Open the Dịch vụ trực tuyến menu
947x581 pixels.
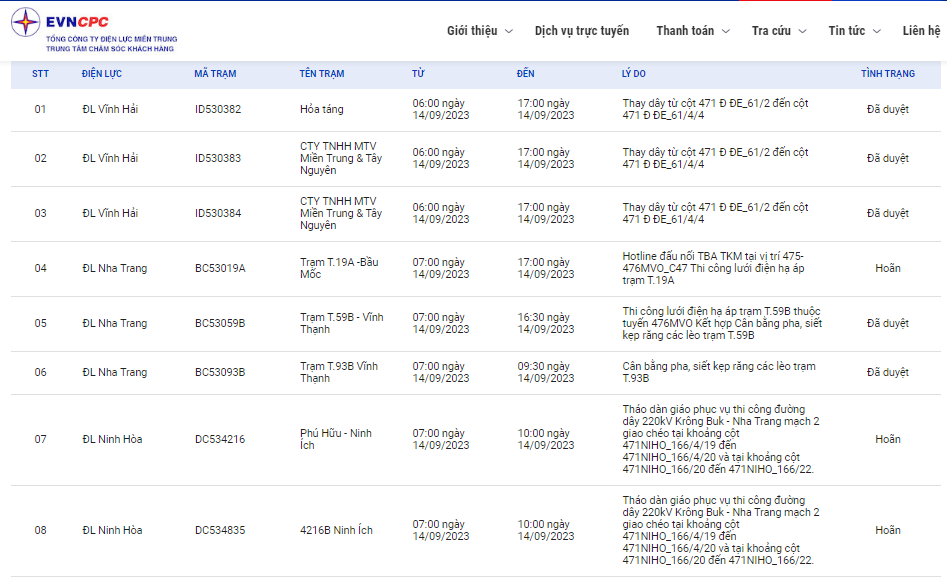[x=582, y=31]
